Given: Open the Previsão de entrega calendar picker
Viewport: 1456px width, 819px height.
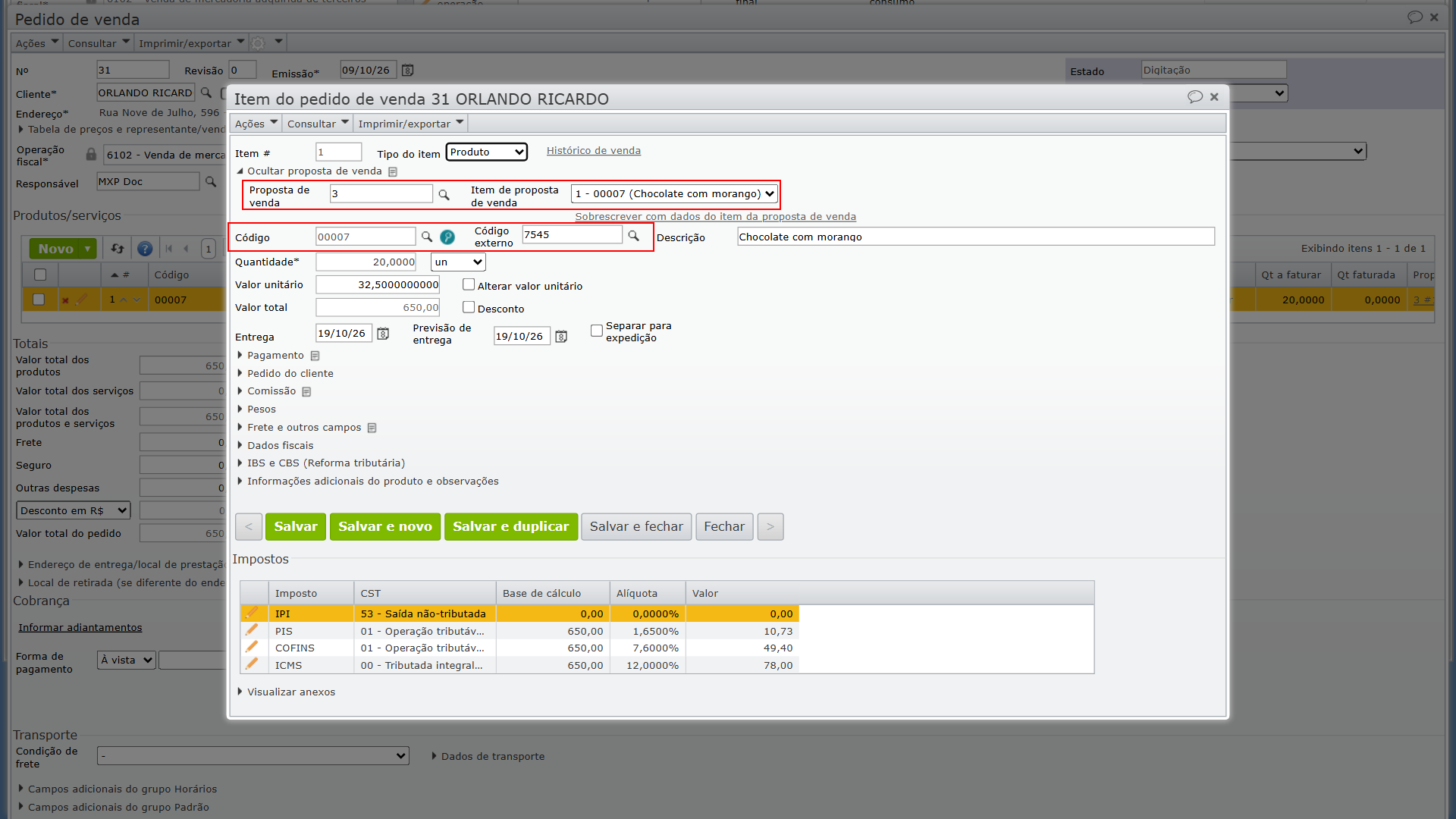Looking at the screenshot, I should coord(561,336).
